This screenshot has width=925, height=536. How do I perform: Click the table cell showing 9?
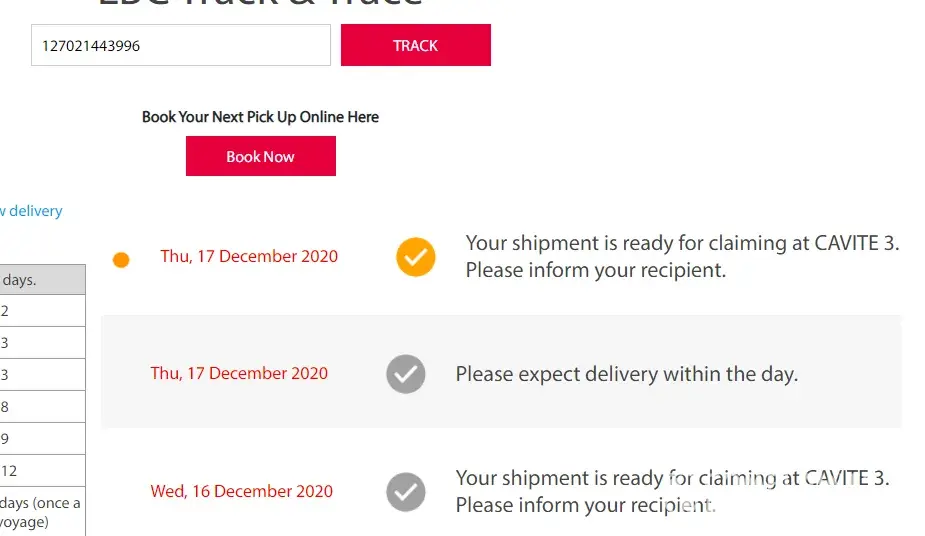pos(42,439)
